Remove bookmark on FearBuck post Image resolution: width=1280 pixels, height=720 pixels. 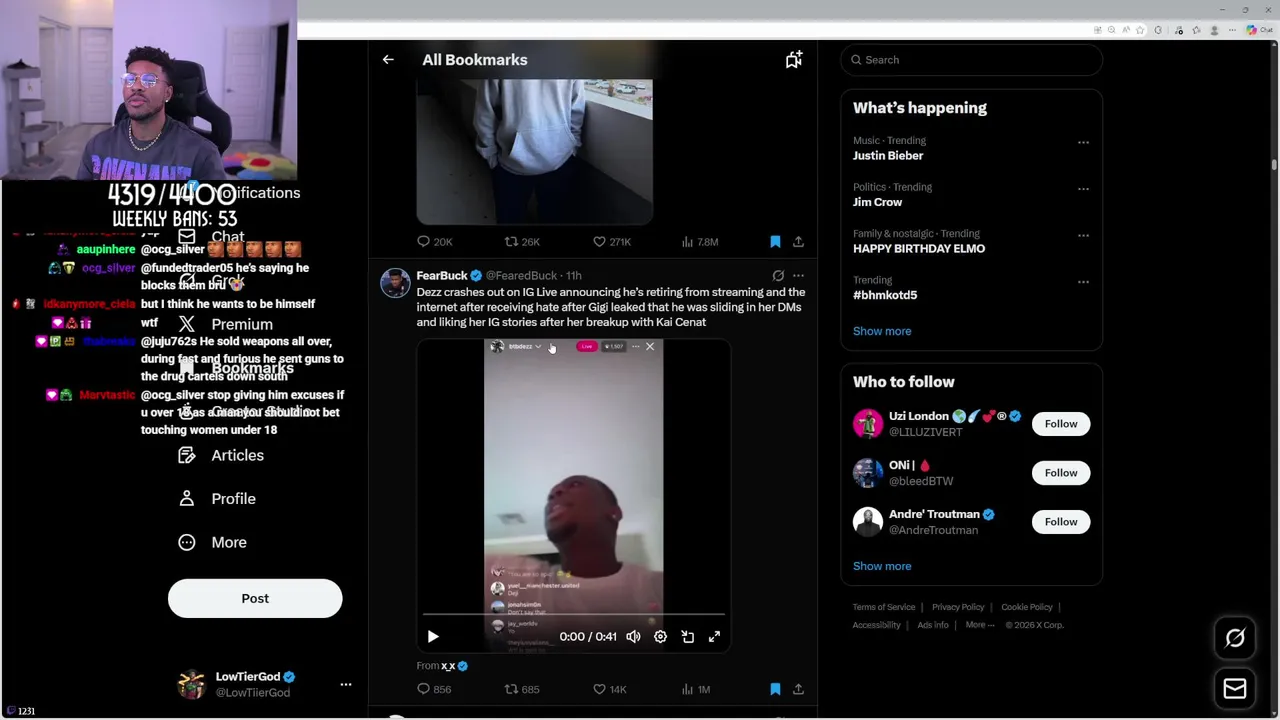point(775,689)
